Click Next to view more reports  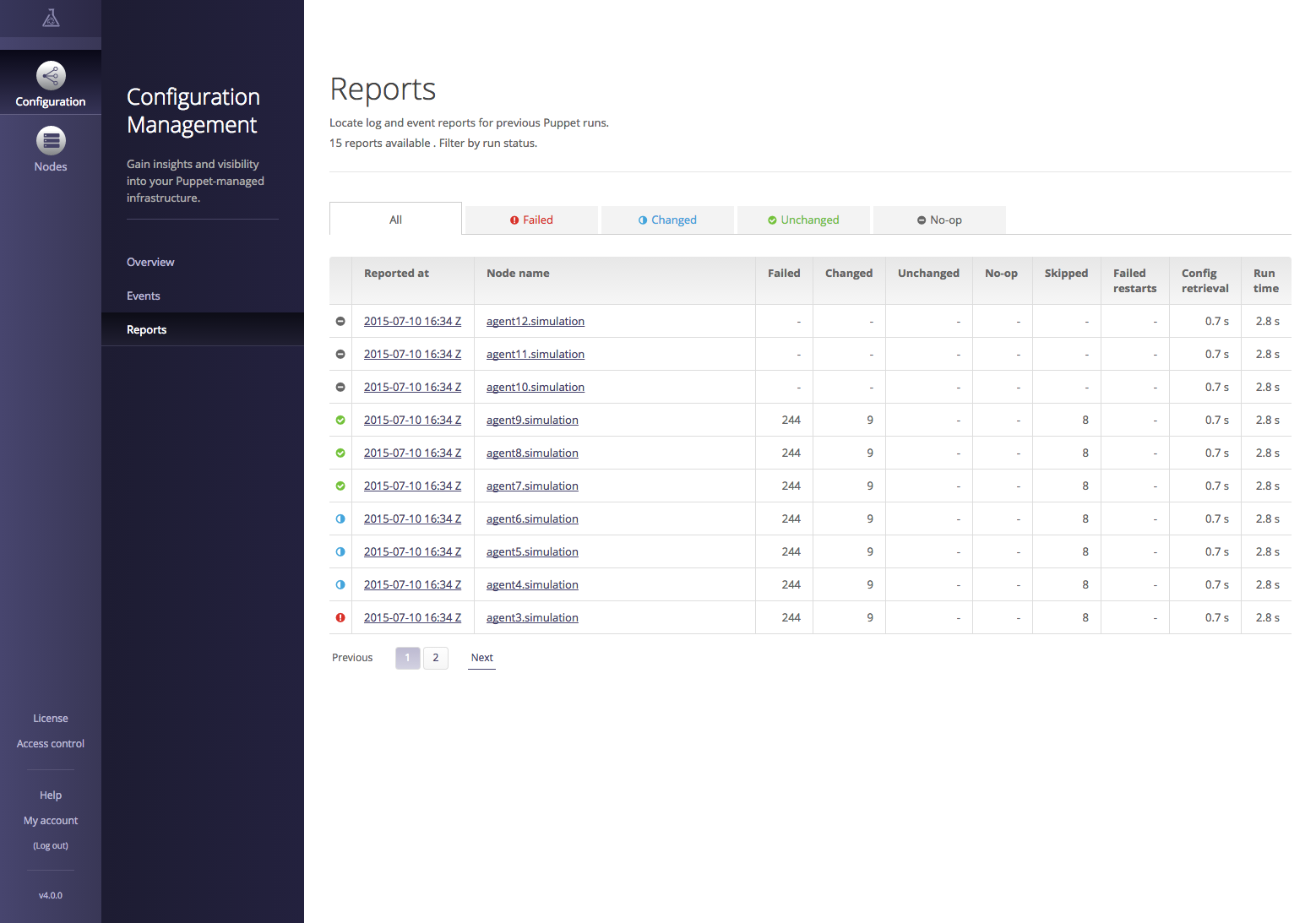(481, 657)
